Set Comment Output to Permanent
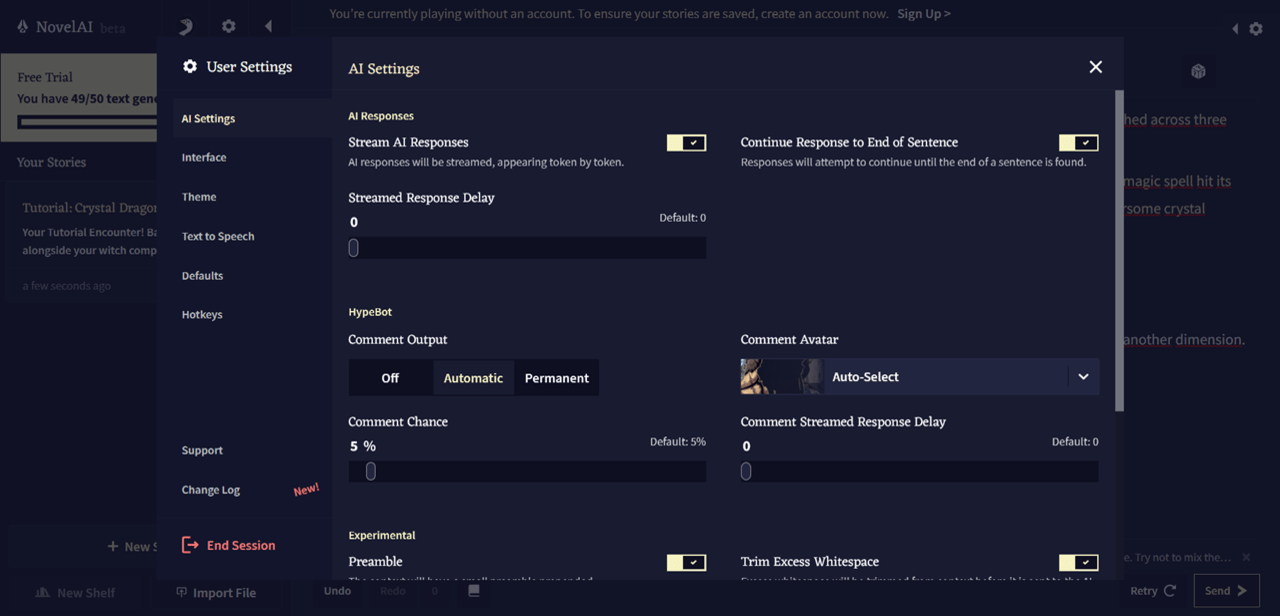Viewport: 1280px width, 616px height. coord(557,378)
